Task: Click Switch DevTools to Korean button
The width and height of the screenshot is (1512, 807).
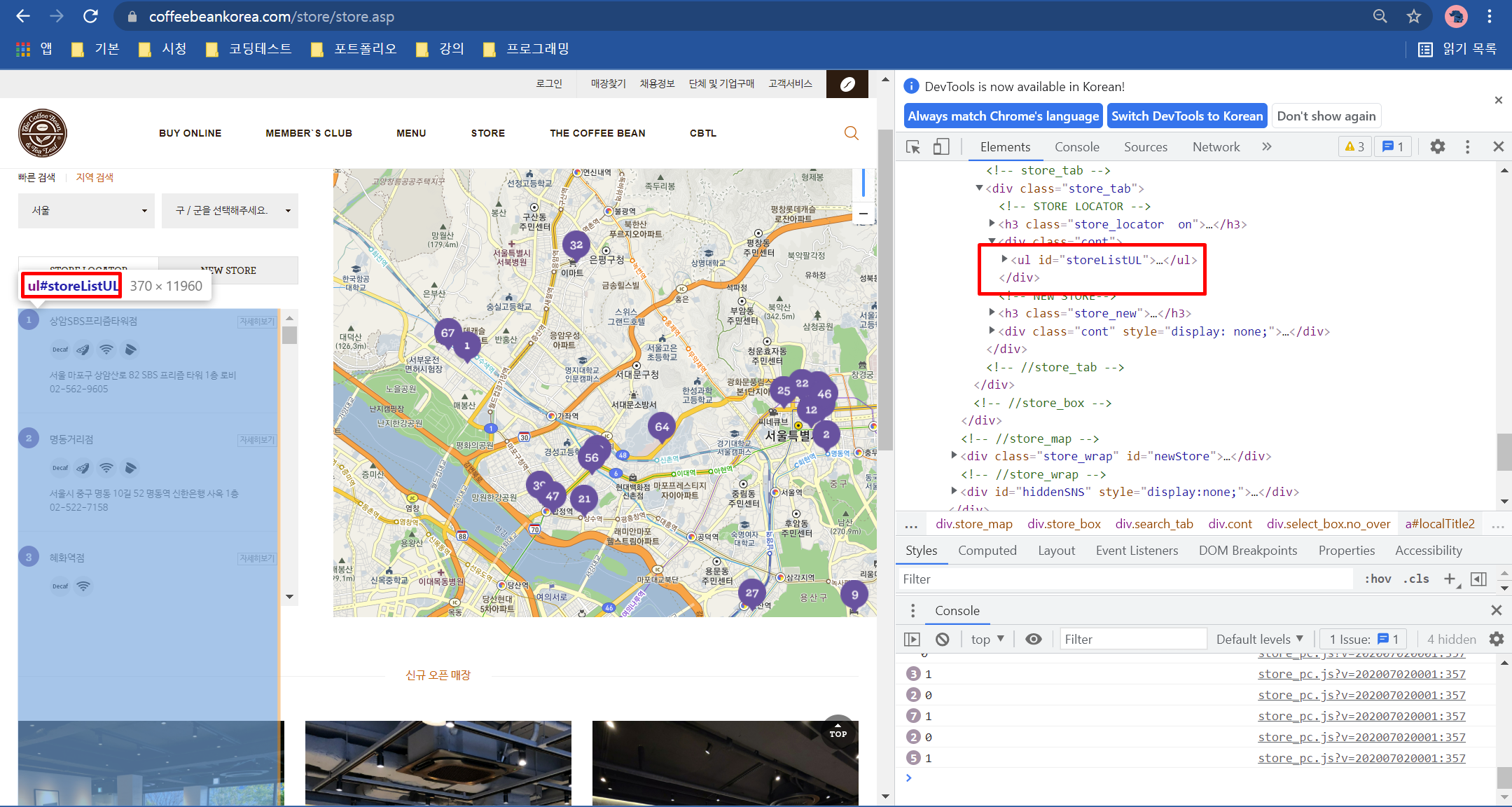Action: point(1186,116)
